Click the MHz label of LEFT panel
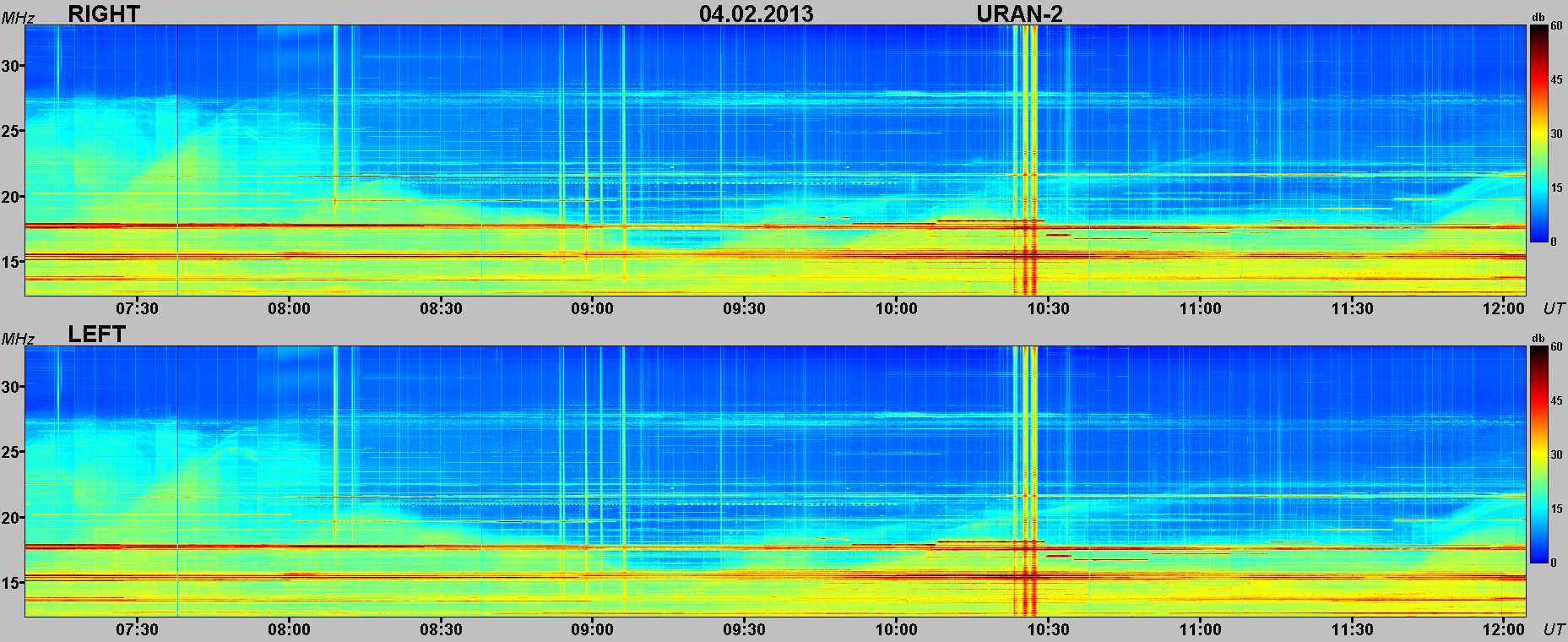 (x=17, y=339)
